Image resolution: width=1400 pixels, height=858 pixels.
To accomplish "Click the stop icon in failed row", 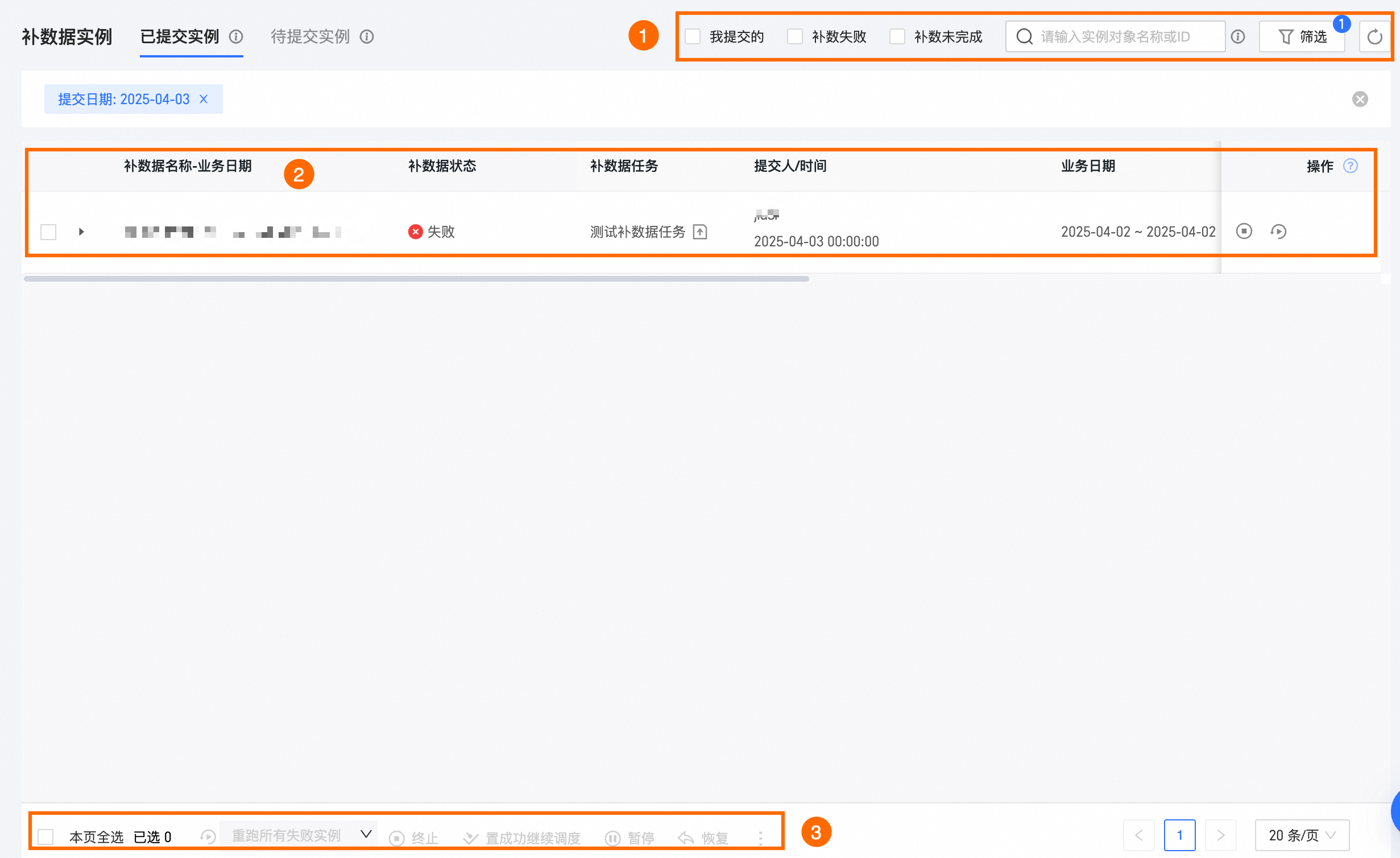I will point(1244,232).
